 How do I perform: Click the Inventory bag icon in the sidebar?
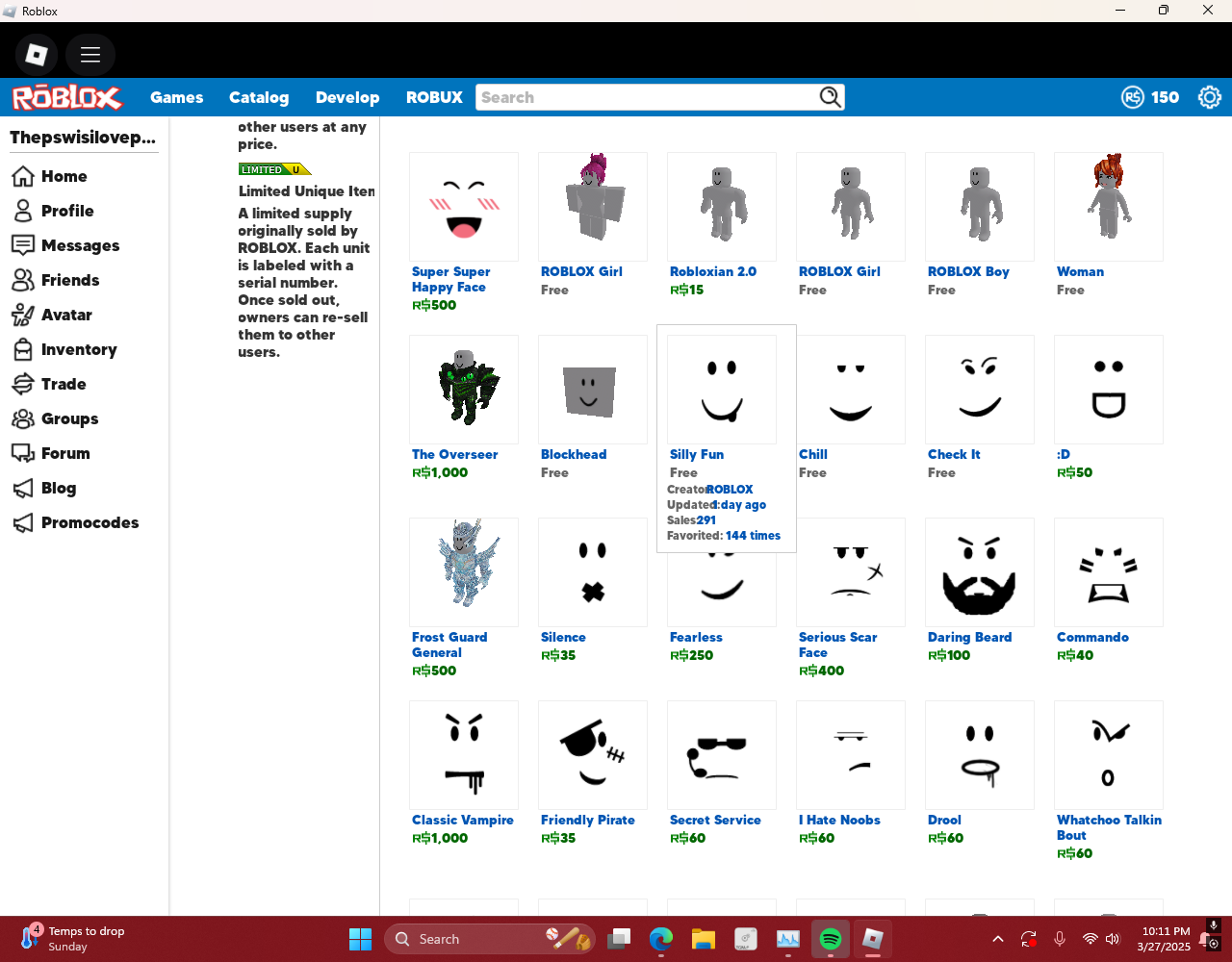tap(23, 349)
